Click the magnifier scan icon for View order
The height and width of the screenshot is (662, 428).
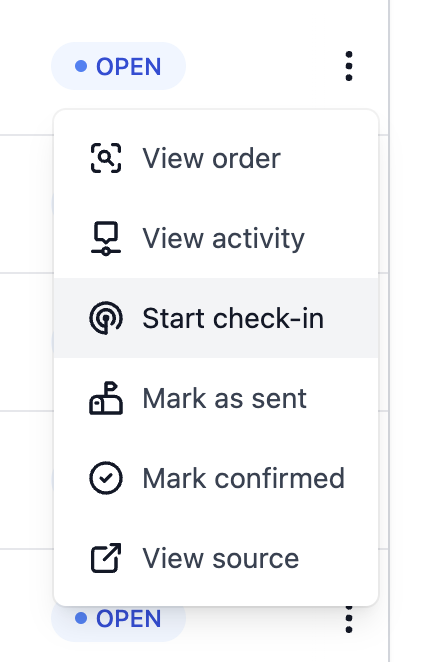tap(106, 158)
